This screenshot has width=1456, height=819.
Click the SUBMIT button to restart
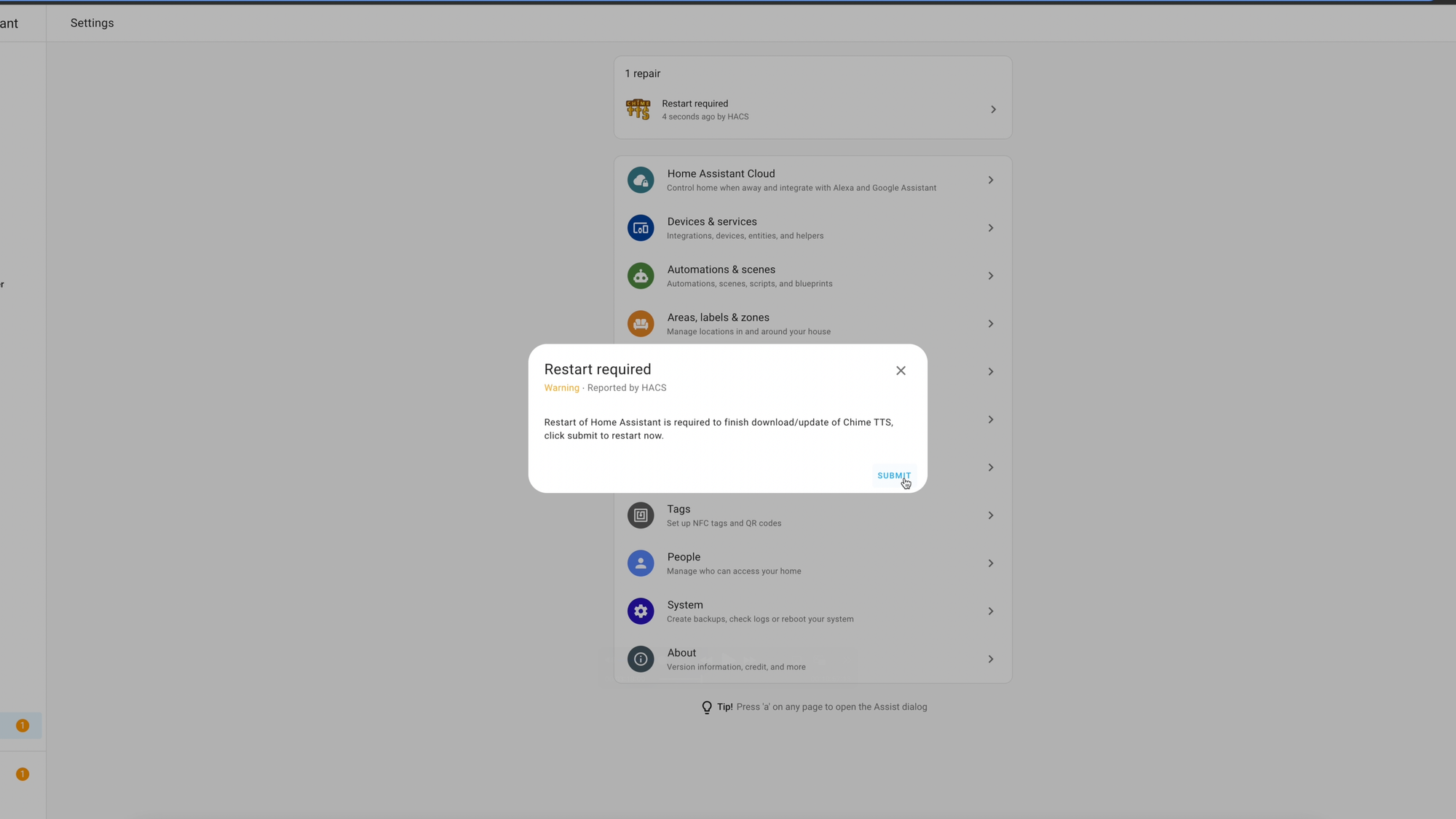tap(894, 475)
